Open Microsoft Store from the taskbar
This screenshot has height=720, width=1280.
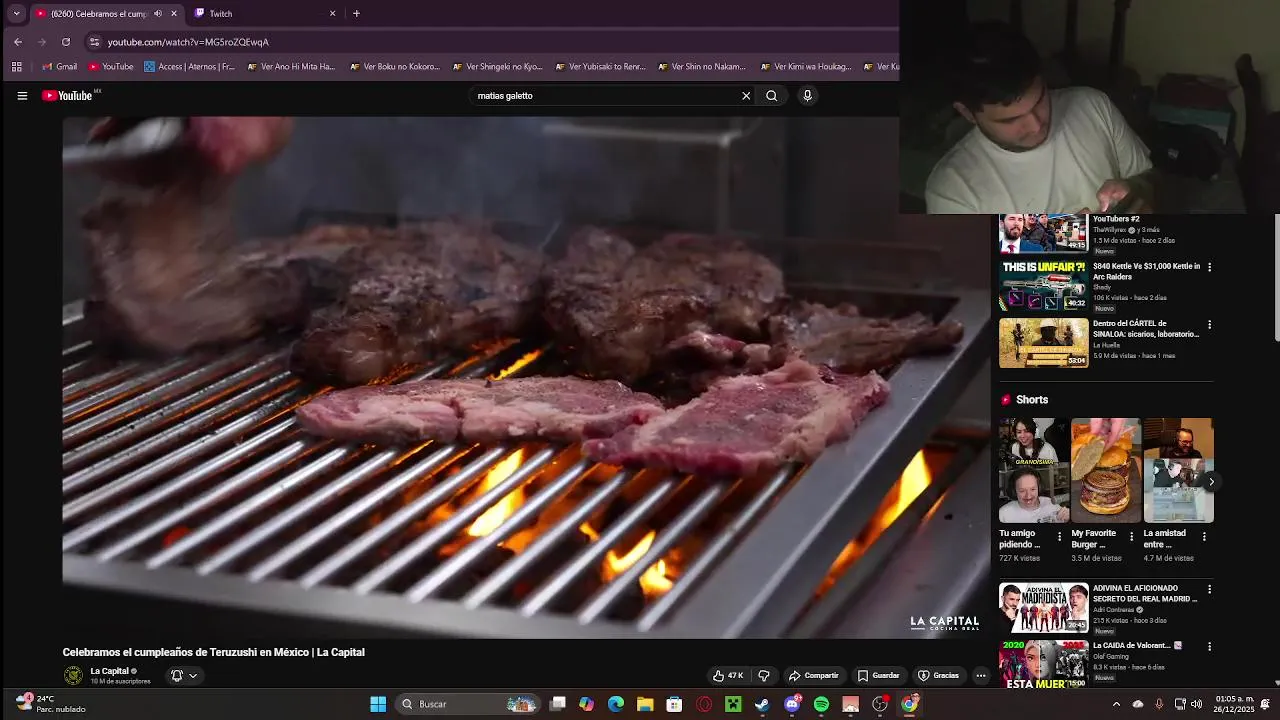pyautogui.click(x=674, y=704)
